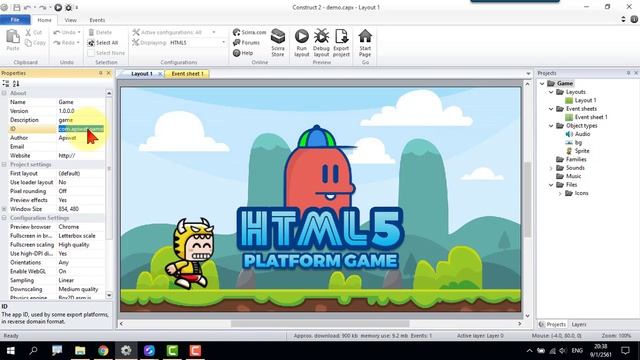This screenshot has height=360, width=640.
Task: Click the Help button in Online group
Action: click(x=243, y=53)
